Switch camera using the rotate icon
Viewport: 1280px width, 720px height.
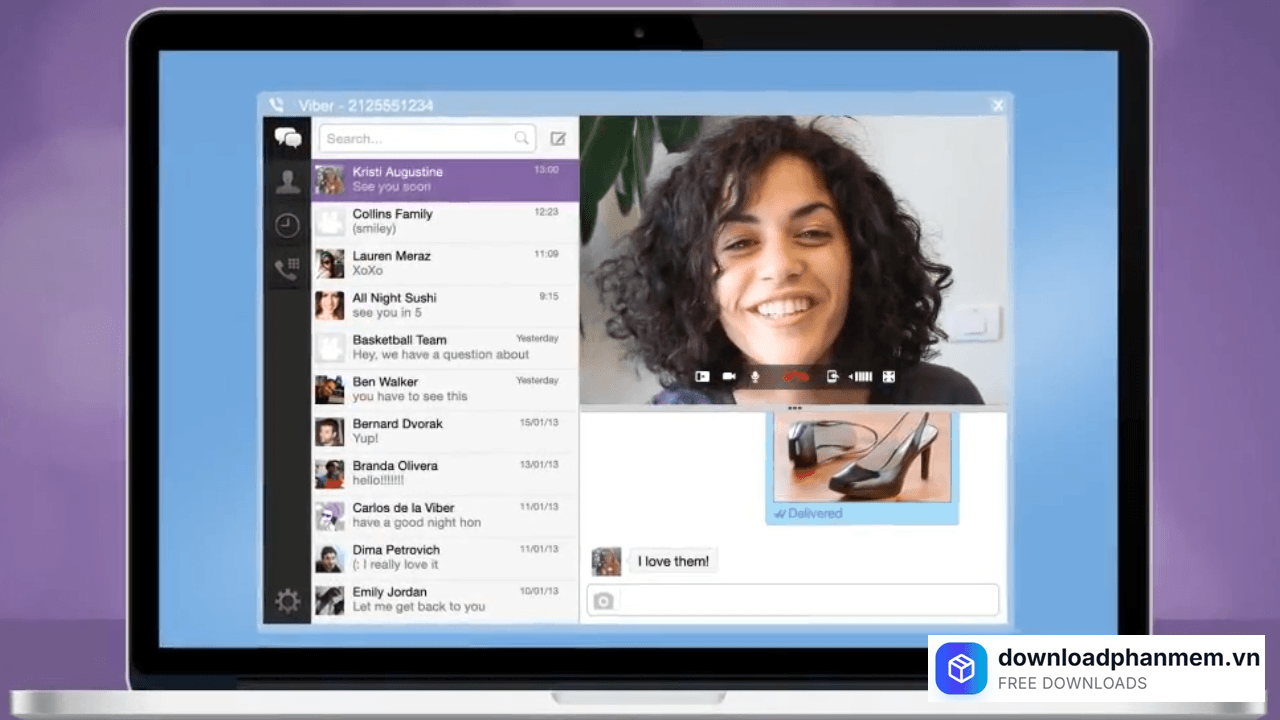click(833, 377)
